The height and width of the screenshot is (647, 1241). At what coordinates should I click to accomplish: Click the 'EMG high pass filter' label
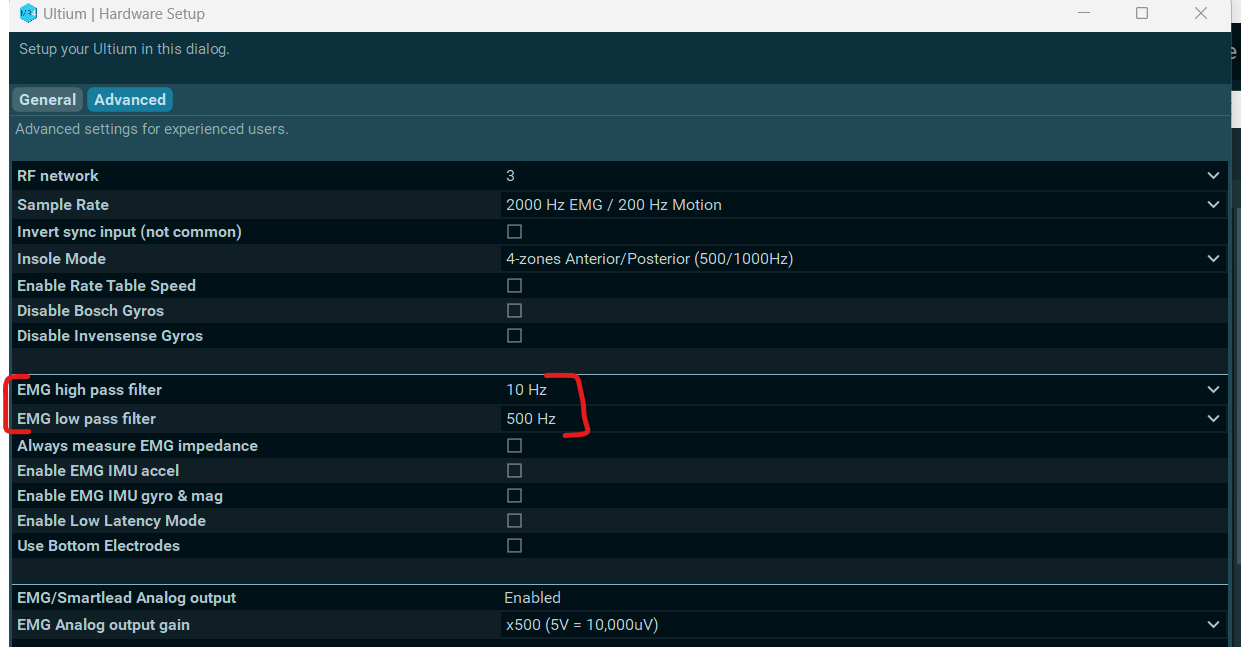pos(89,390)
